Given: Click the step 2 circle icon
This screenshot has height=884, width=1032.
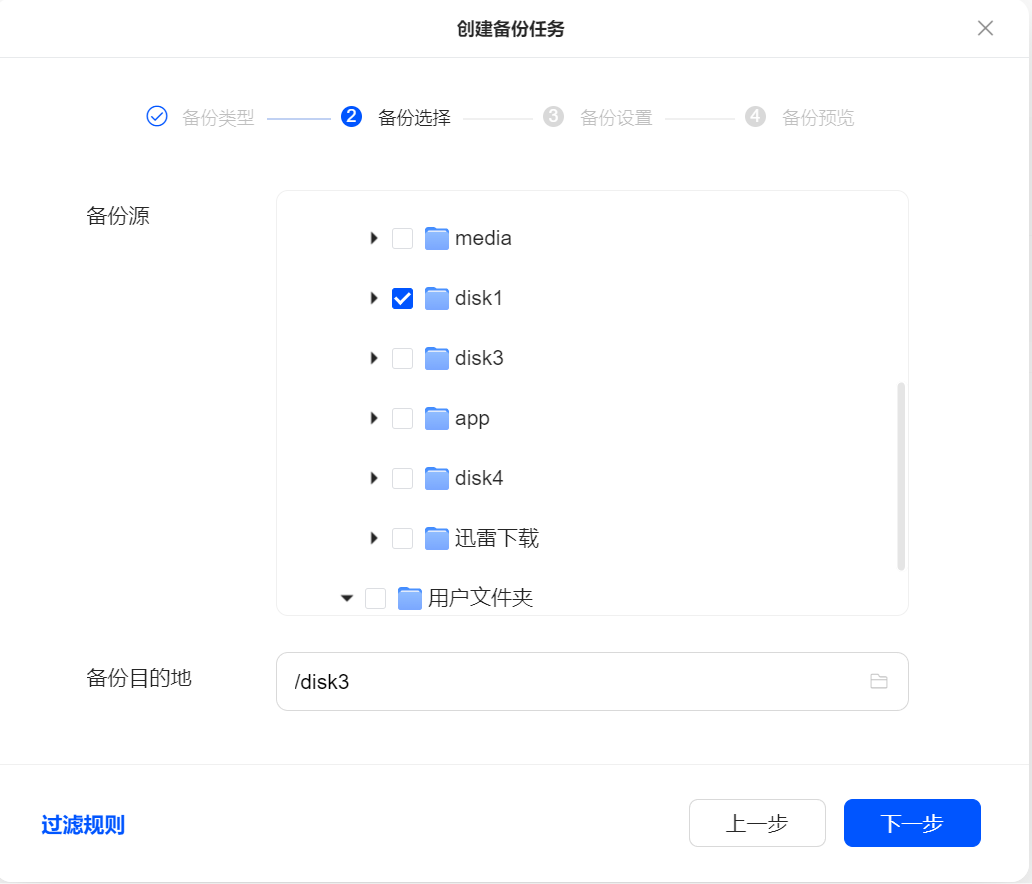Looking at the screenshot, I should pos(351,117).
